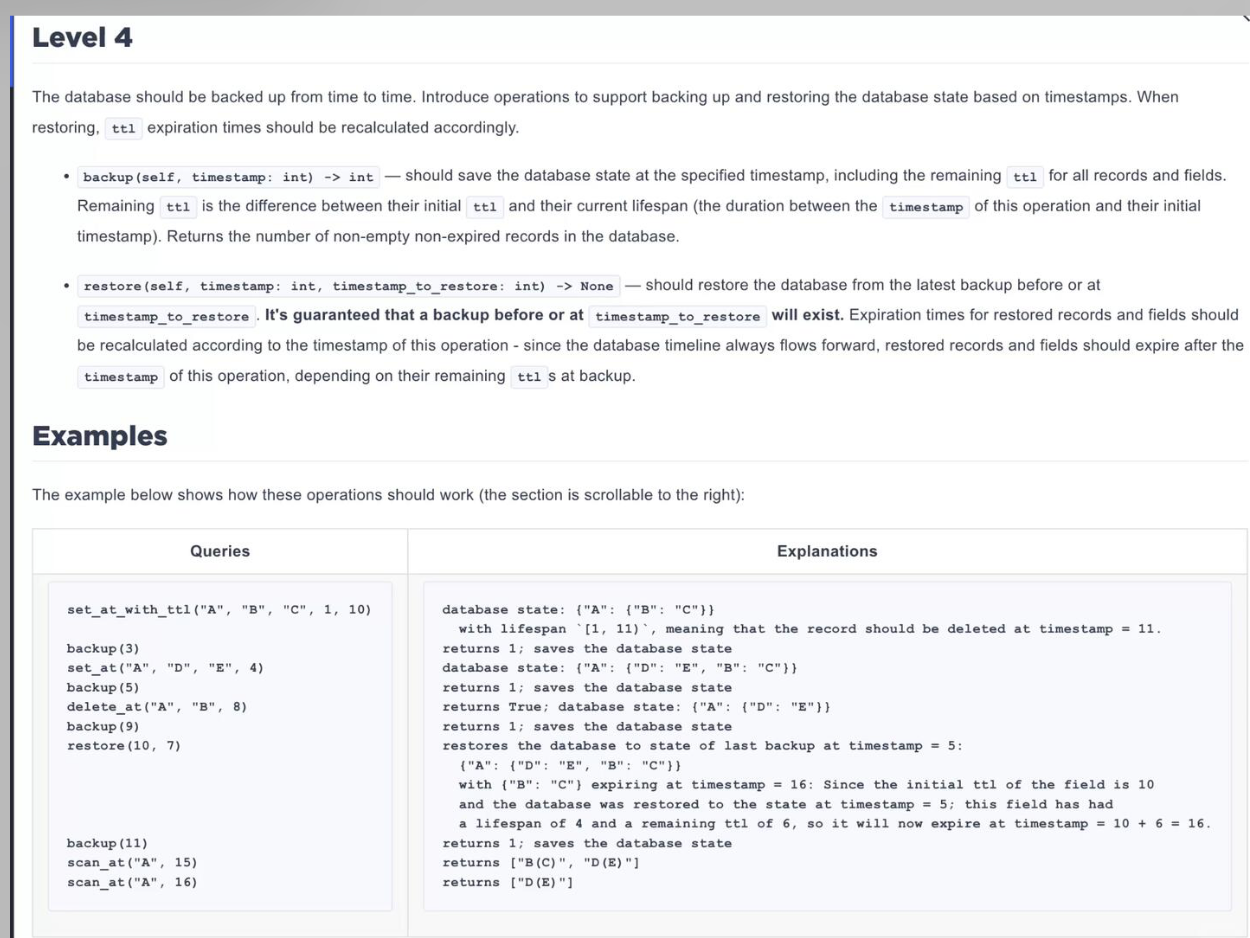This screenshot has width=1250, height=938.
Task: Select the Explanations column header
Action: [827, 551]
